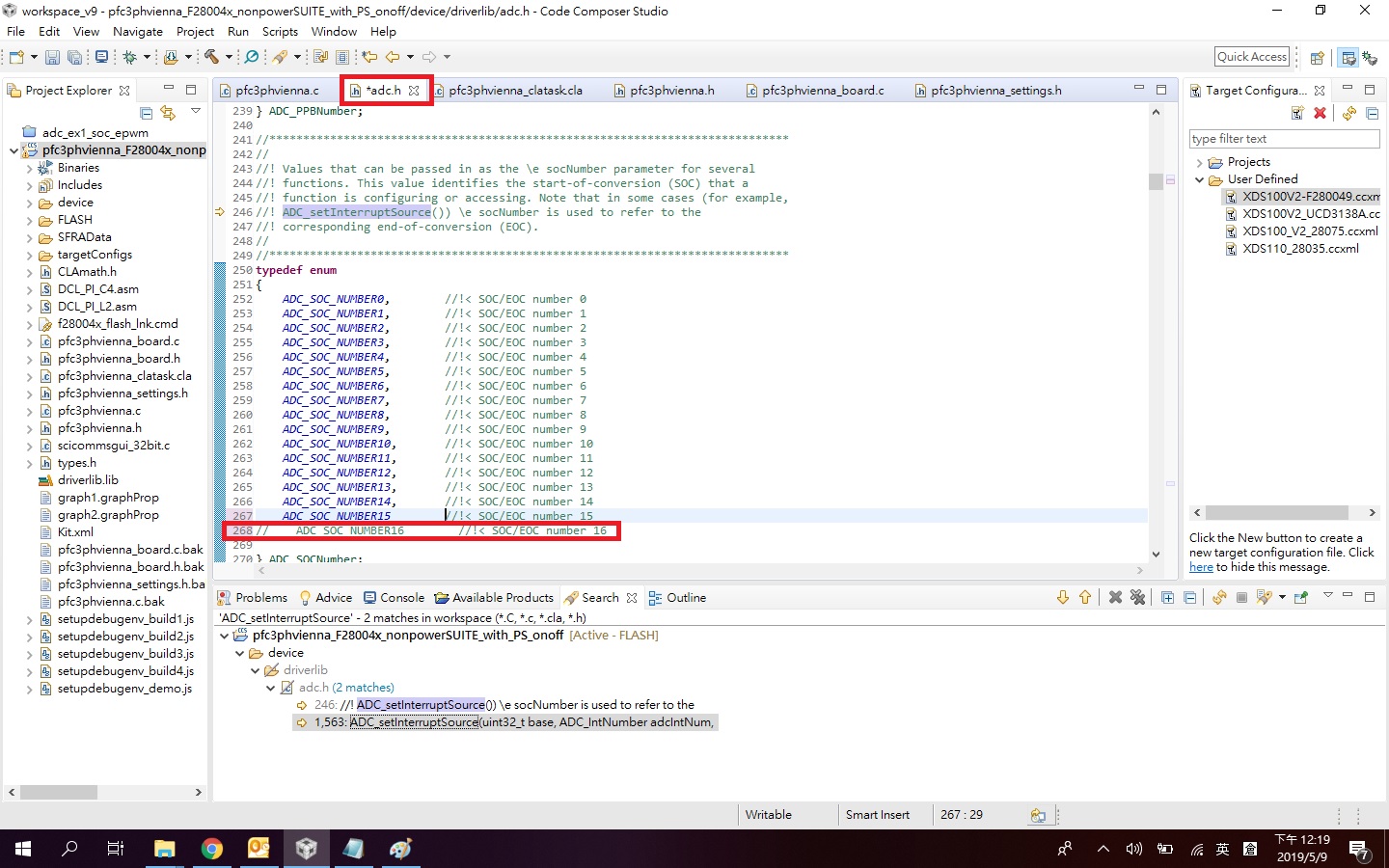The width and height of the screenshot is (1389, 868).
Task: Click the Back navigation arrow in toolbar
Action: pos(393,57)
